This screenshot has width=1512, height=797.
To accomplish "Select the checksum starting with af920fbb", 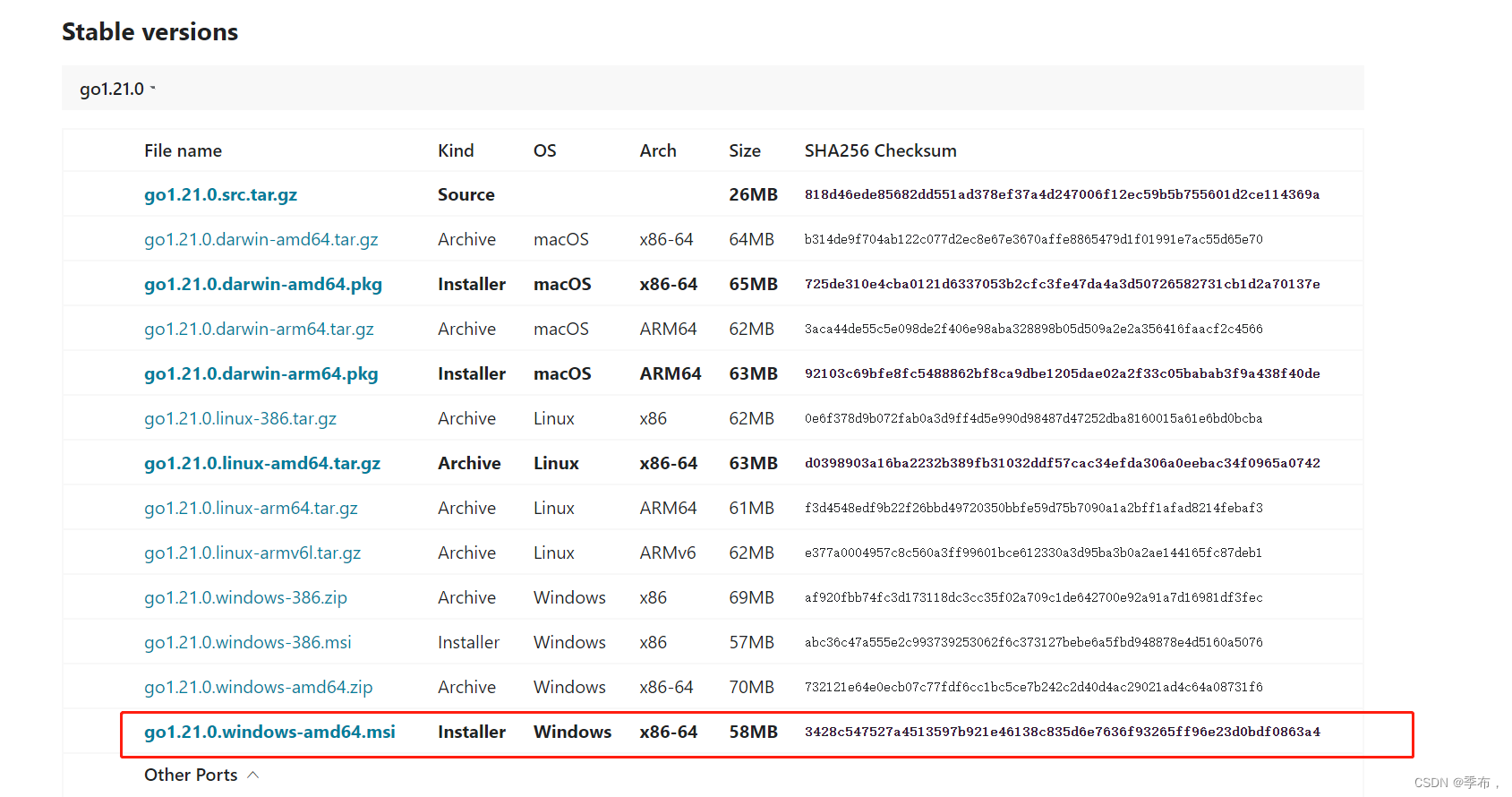I will tap(1033, 597).
